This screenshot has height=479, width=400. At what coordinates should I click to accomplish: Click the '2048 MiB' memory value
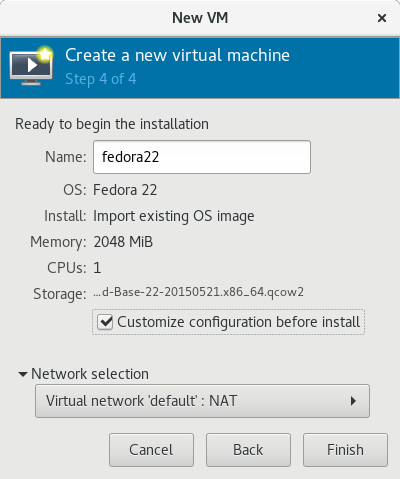tap(123, 242)
